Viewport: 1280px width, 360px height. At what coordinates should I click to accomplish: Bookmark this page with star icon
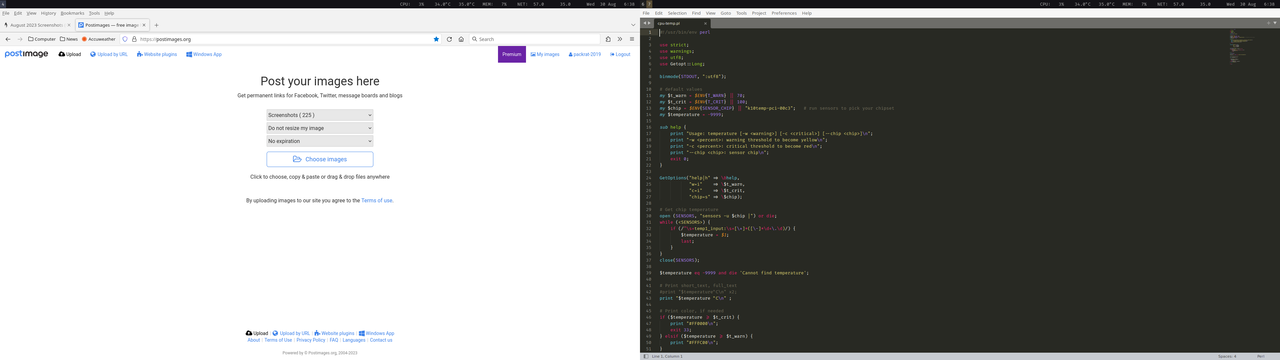(436, 39)
